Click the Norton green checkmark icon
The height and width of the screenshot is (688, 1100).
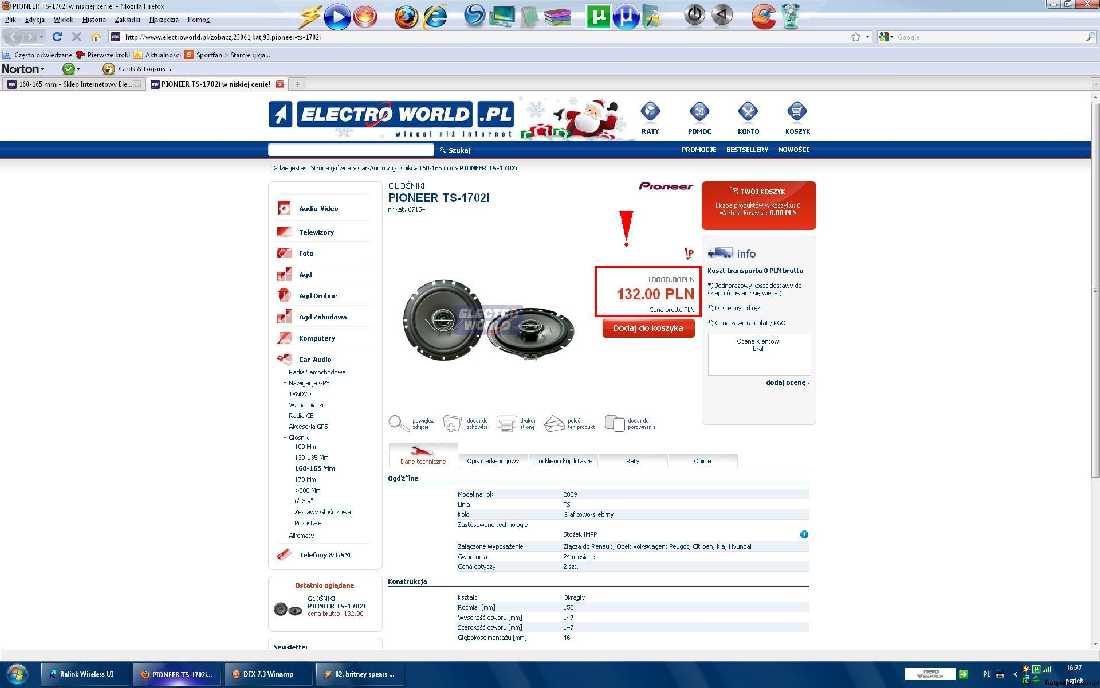pos(68,69)
